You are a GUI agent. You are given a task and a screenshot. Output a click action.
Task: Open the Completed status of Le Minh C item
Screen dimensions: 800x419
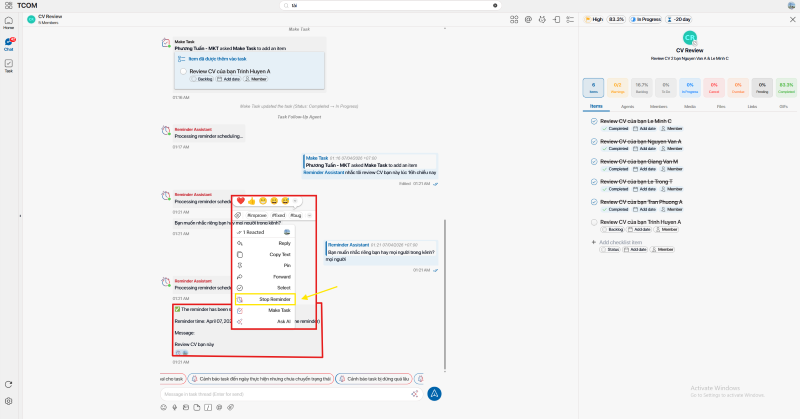[615, 129]
